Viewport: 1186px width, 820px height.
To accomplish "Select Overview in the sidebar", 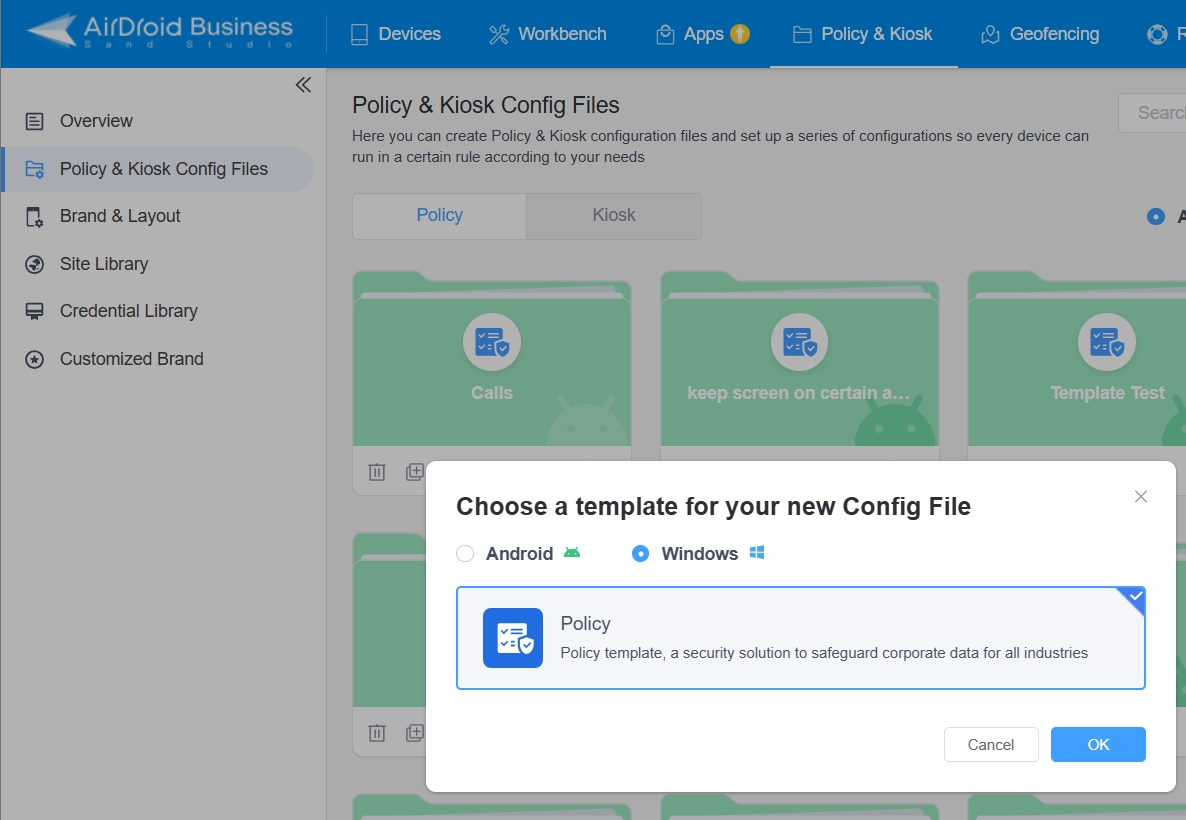I will coord(96,121).
